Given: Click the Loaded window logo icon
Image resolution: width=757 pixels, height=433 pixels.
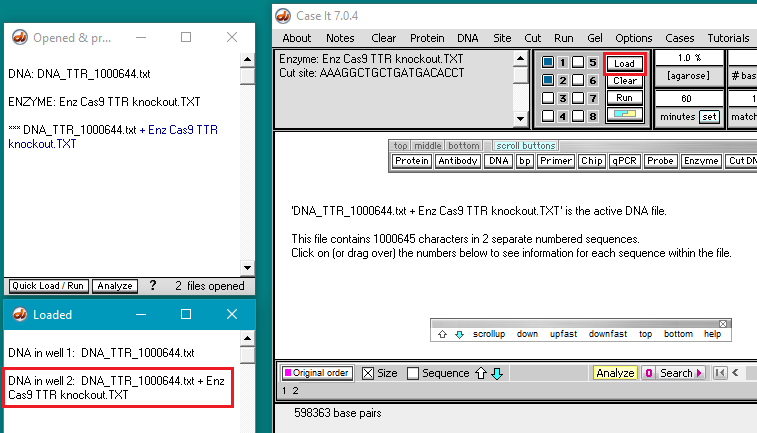Looking at the screenshot, I should pyautogui.click(x=20, y=314).
